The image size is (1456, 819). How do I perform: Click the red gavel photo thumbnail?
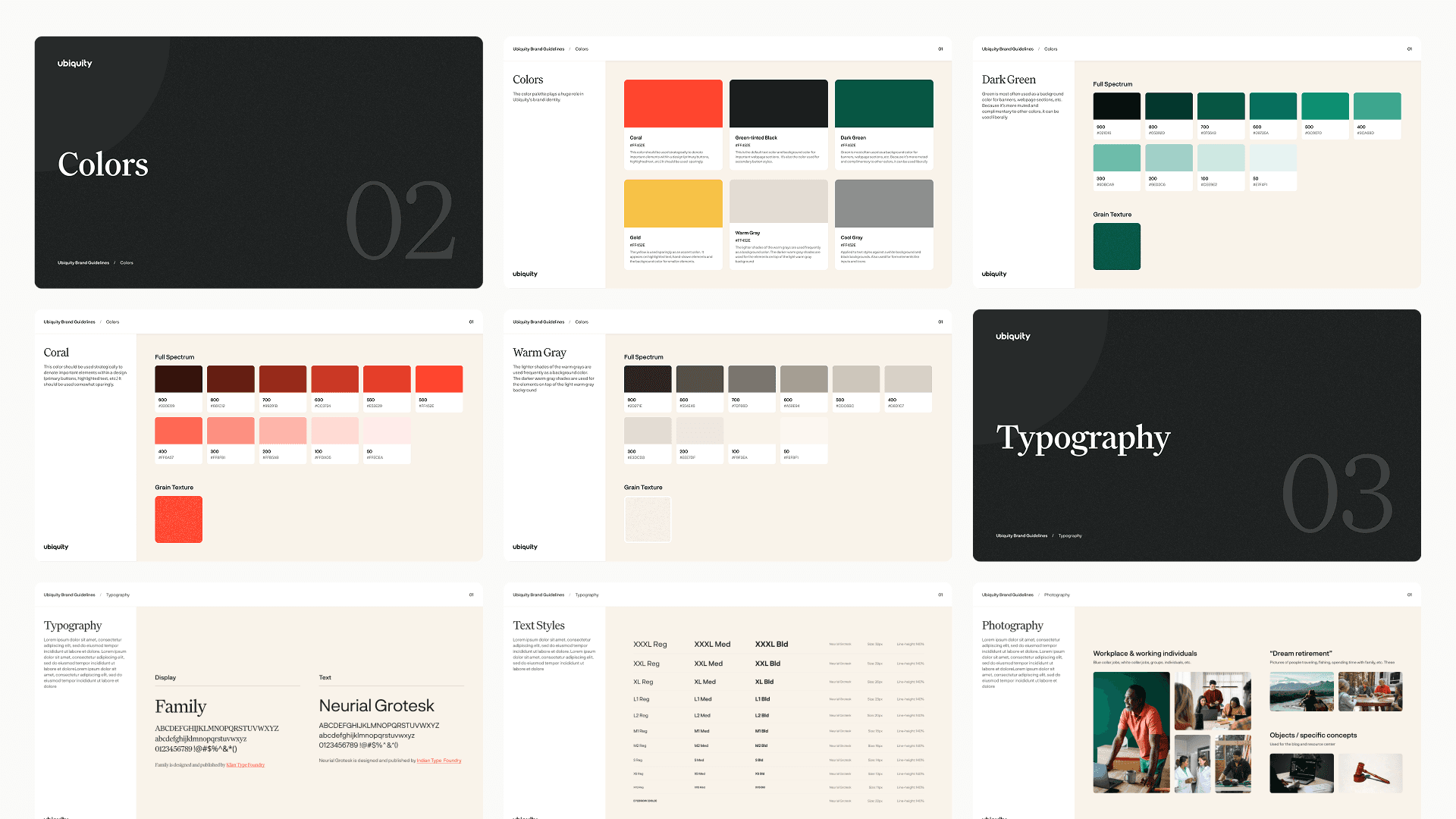[1370, 773]
